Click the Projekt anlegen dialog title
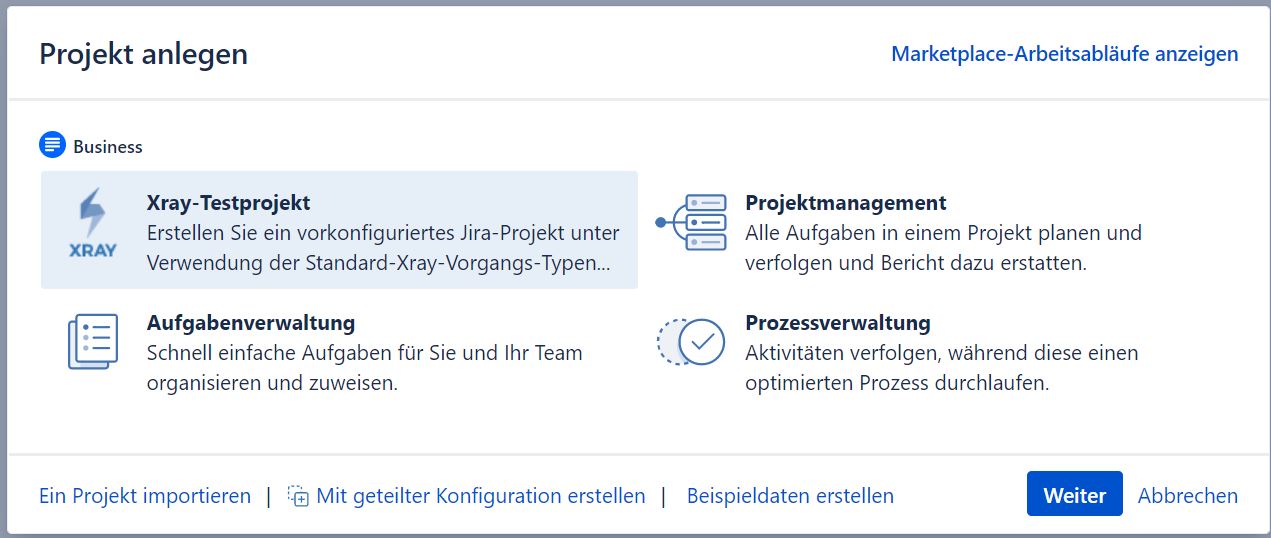 [x=143, y=54]
